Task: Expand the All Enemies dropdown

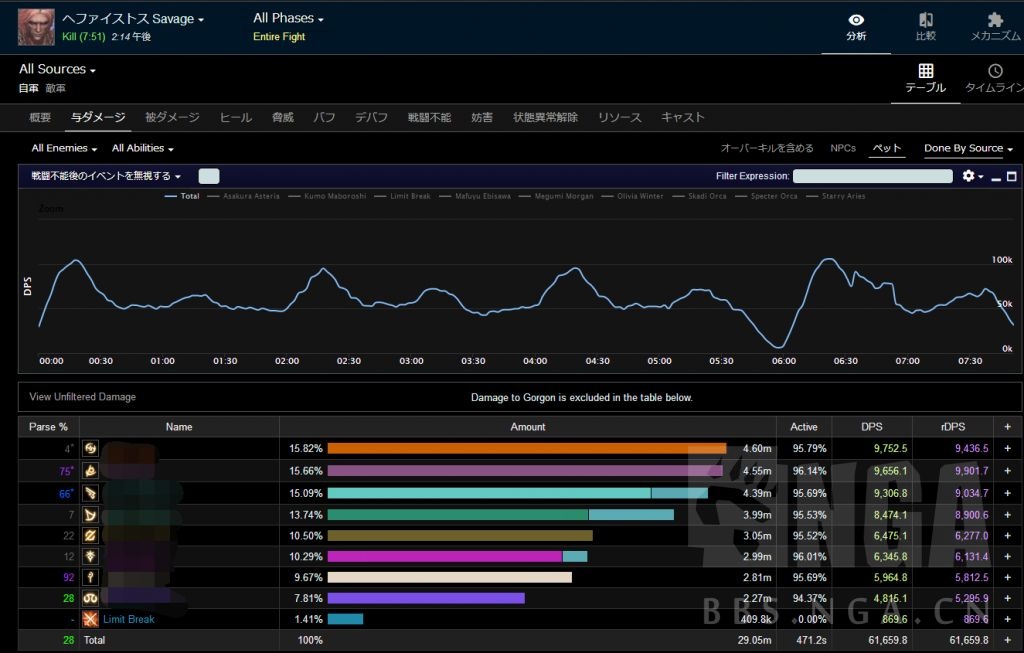Action: click(64, 148)
